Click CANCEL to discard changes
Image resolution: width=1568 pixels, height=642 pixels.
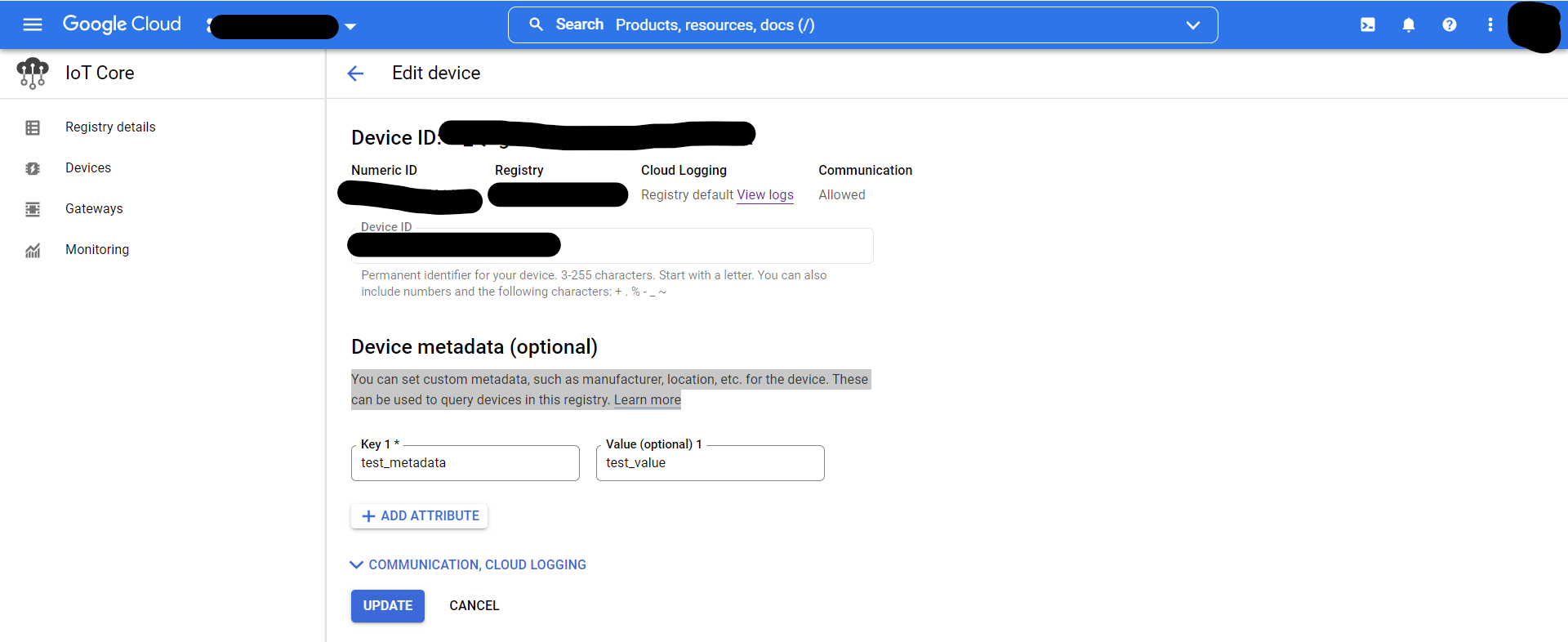pos(474,606)
